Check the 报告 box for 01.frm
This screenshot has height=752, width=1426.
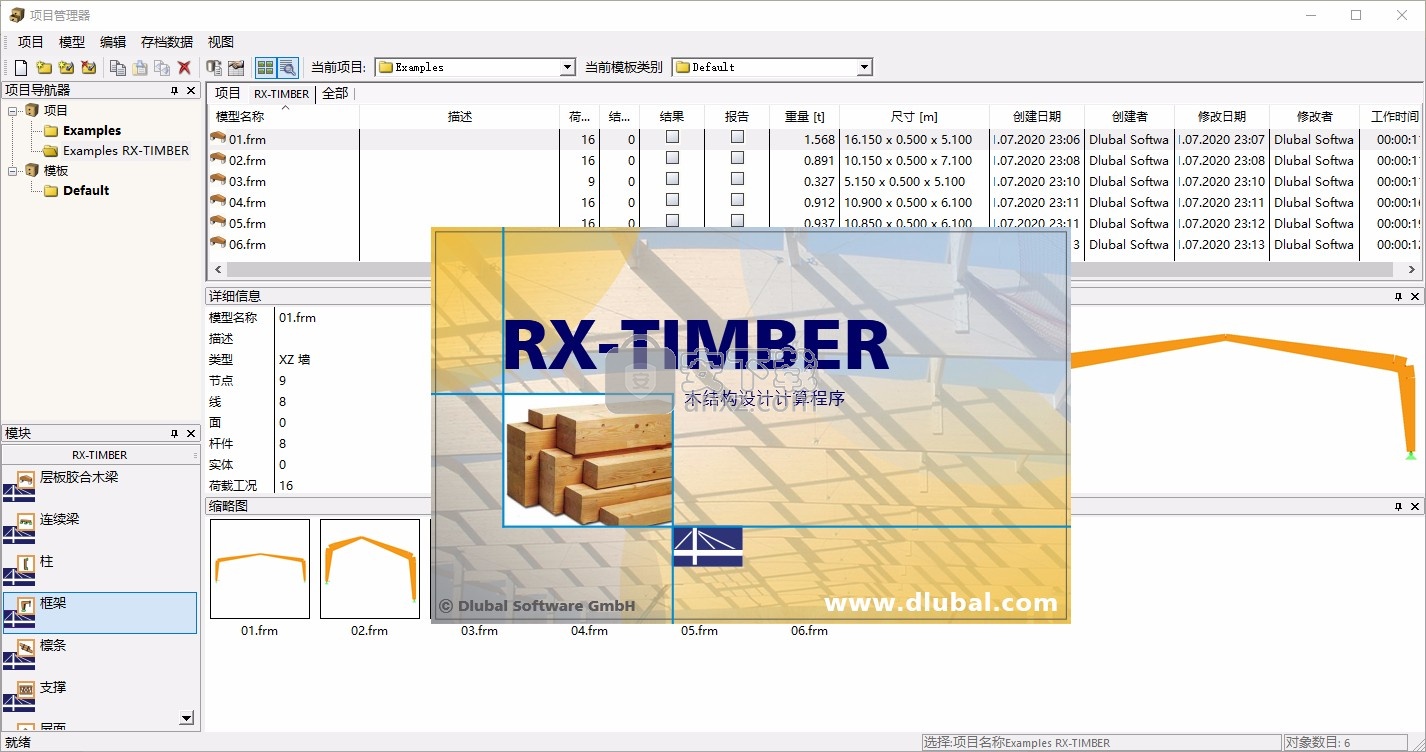737,137
